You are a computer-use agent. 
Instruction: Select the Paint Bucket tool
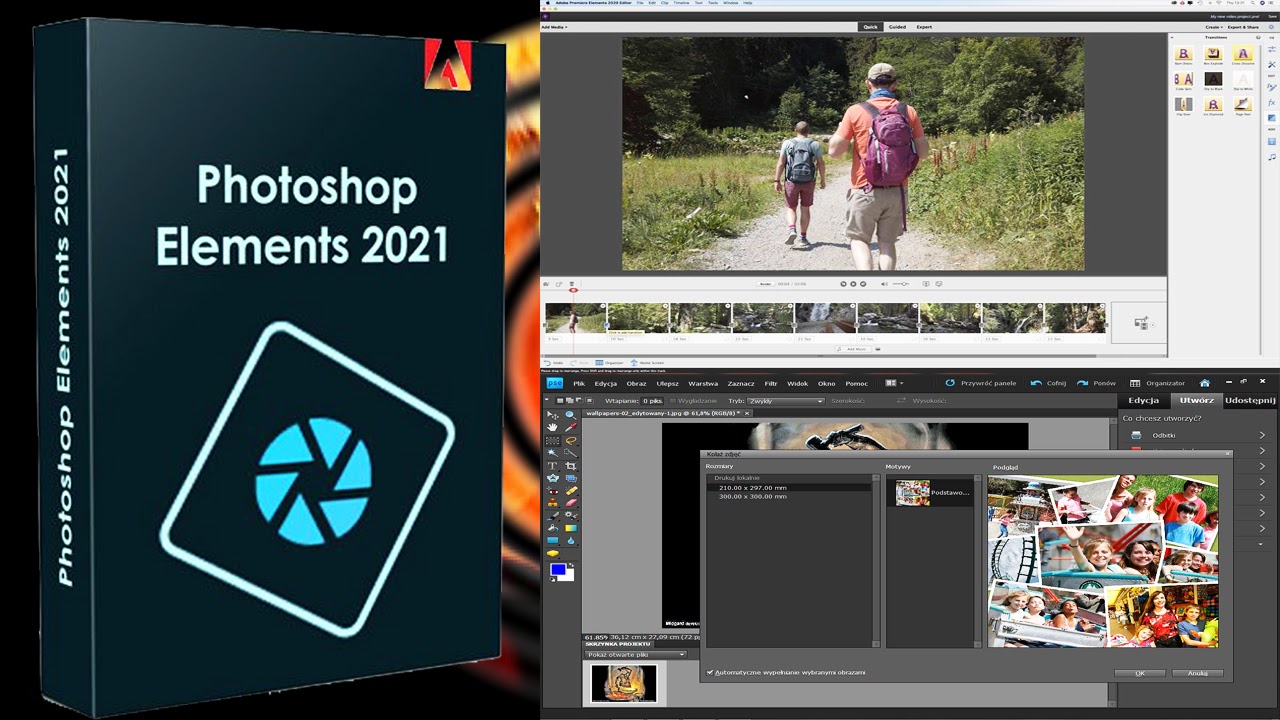pos(552,528)
